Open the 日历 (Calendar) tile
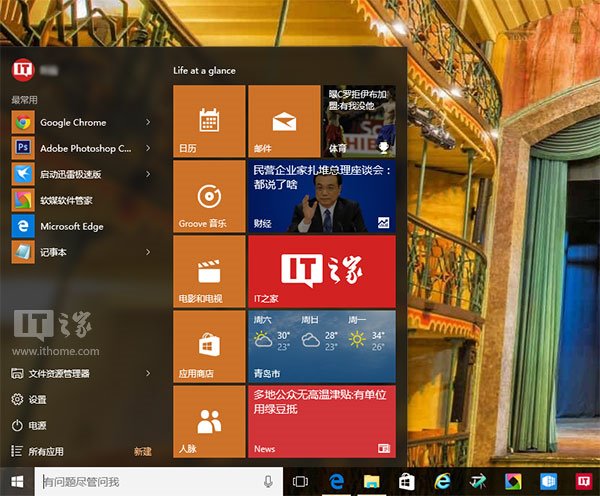This screenshot has height=496, width=600. pos(209,121)
